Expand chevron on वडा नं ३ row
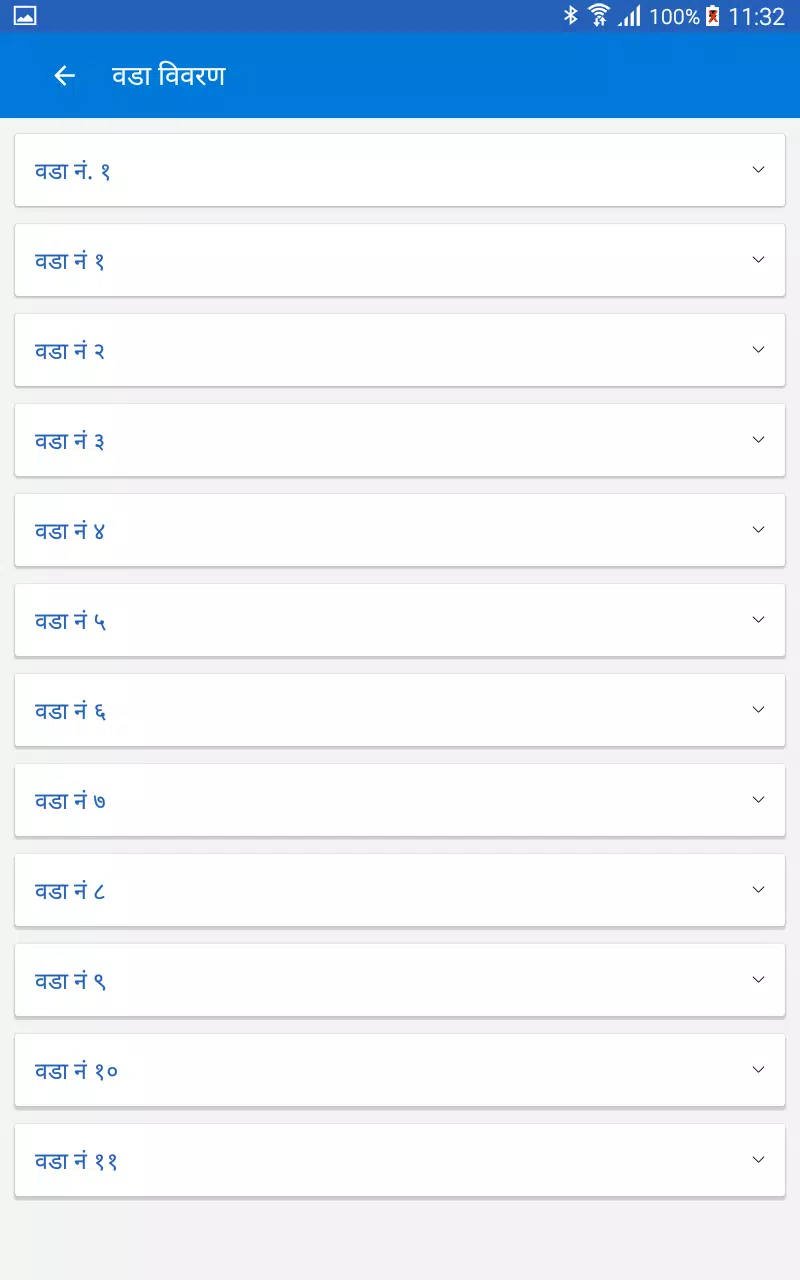Screen dimensions: 800x1280 (x=759, y=440)
